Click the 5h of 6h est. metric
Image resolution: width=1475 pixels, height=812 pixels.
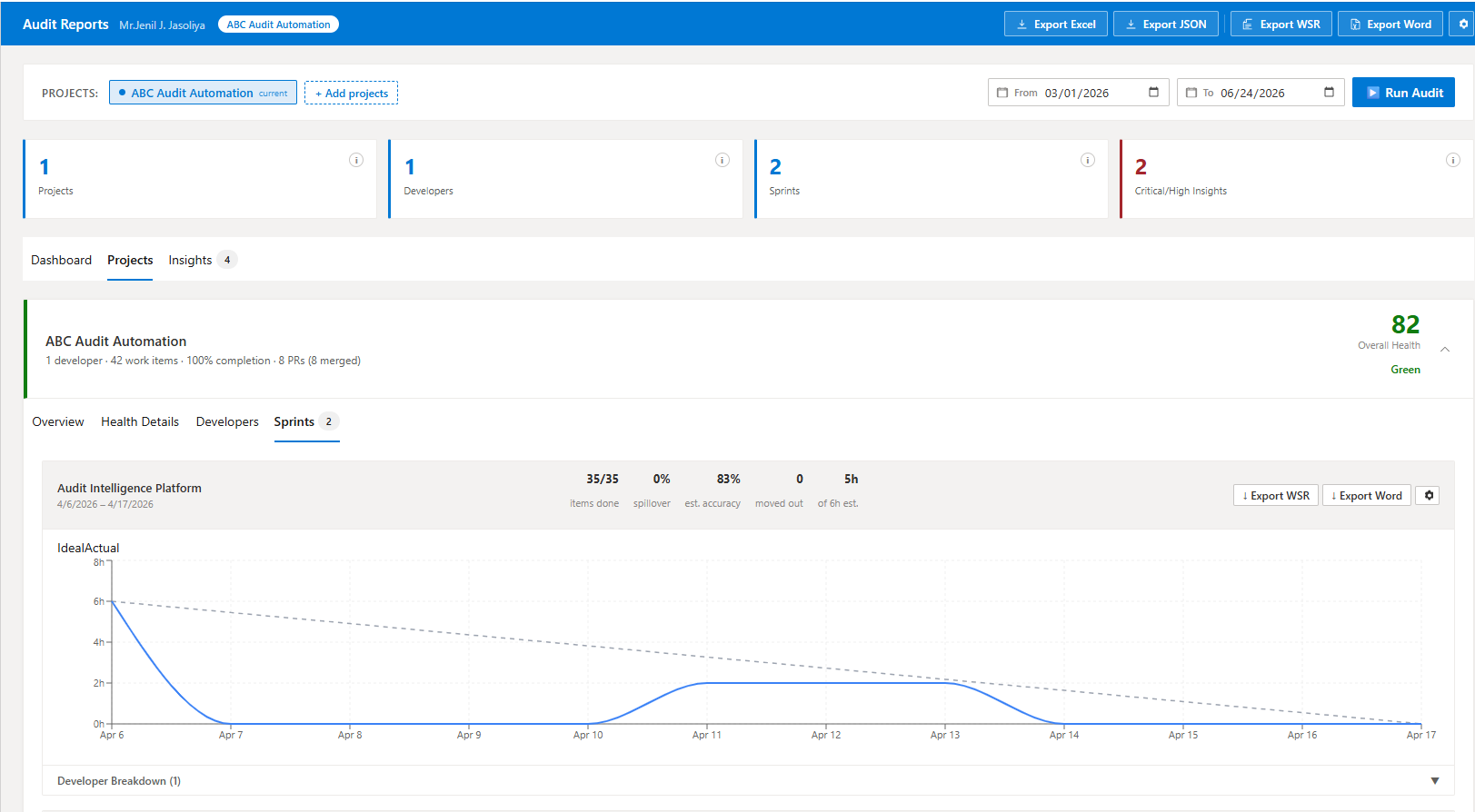click(838, 490)
